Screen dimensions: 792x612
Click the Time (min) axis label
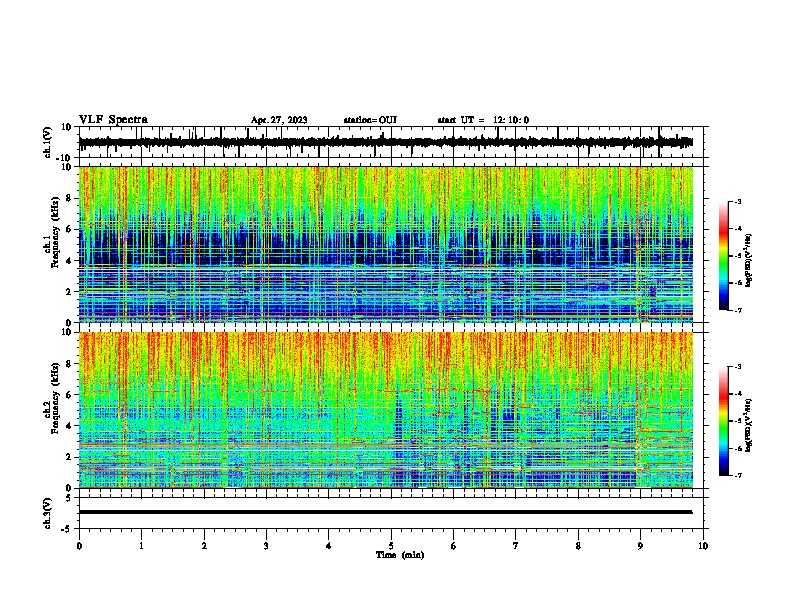400,555
